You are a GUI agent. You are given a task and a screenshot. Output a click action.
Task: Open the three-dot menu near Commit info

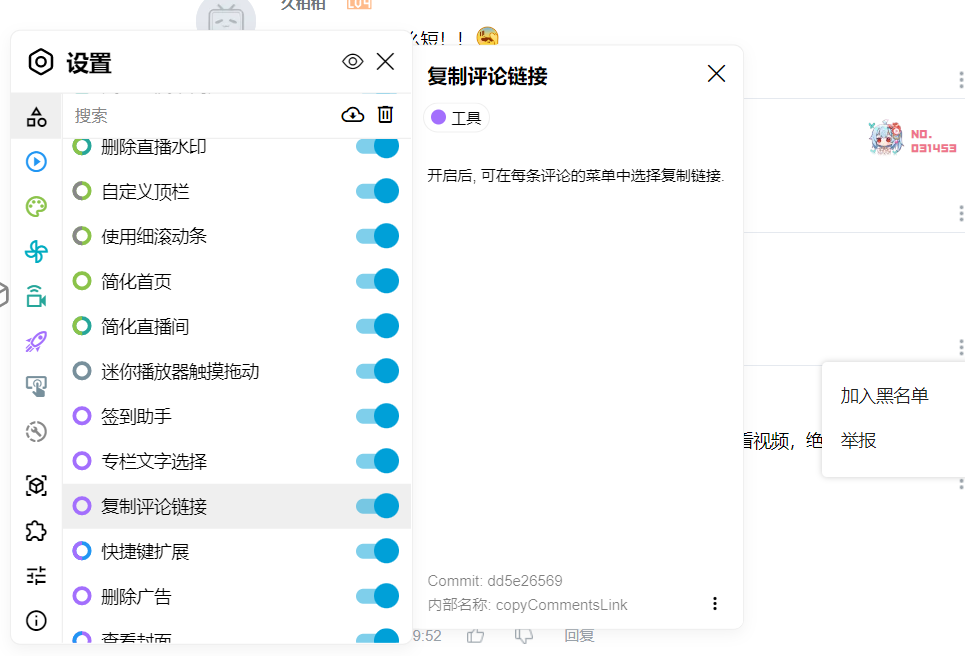pos(715,603)
